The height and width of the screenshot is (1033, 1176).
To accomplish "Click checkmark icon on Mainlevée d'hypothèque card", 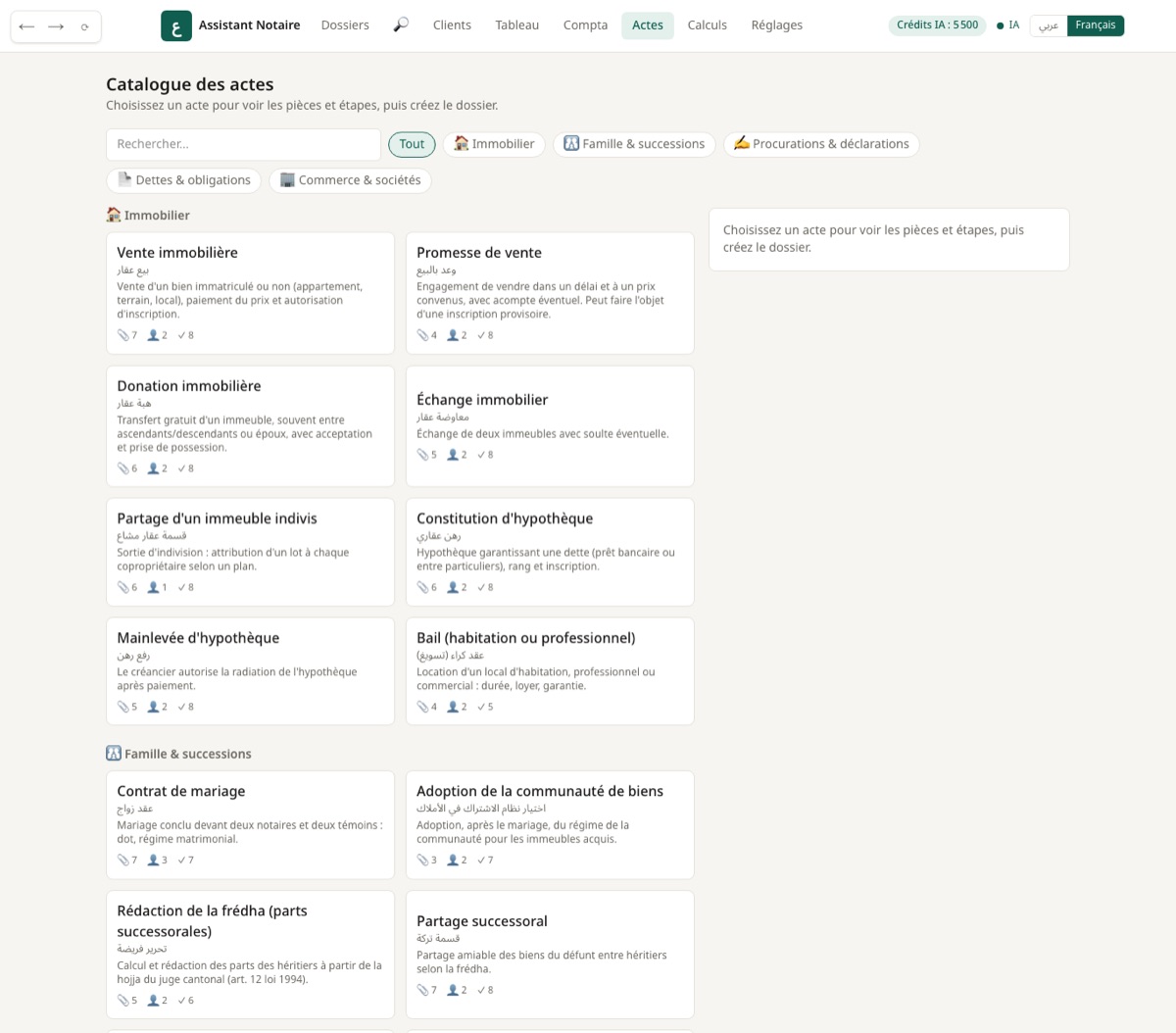I will point(181,707).
